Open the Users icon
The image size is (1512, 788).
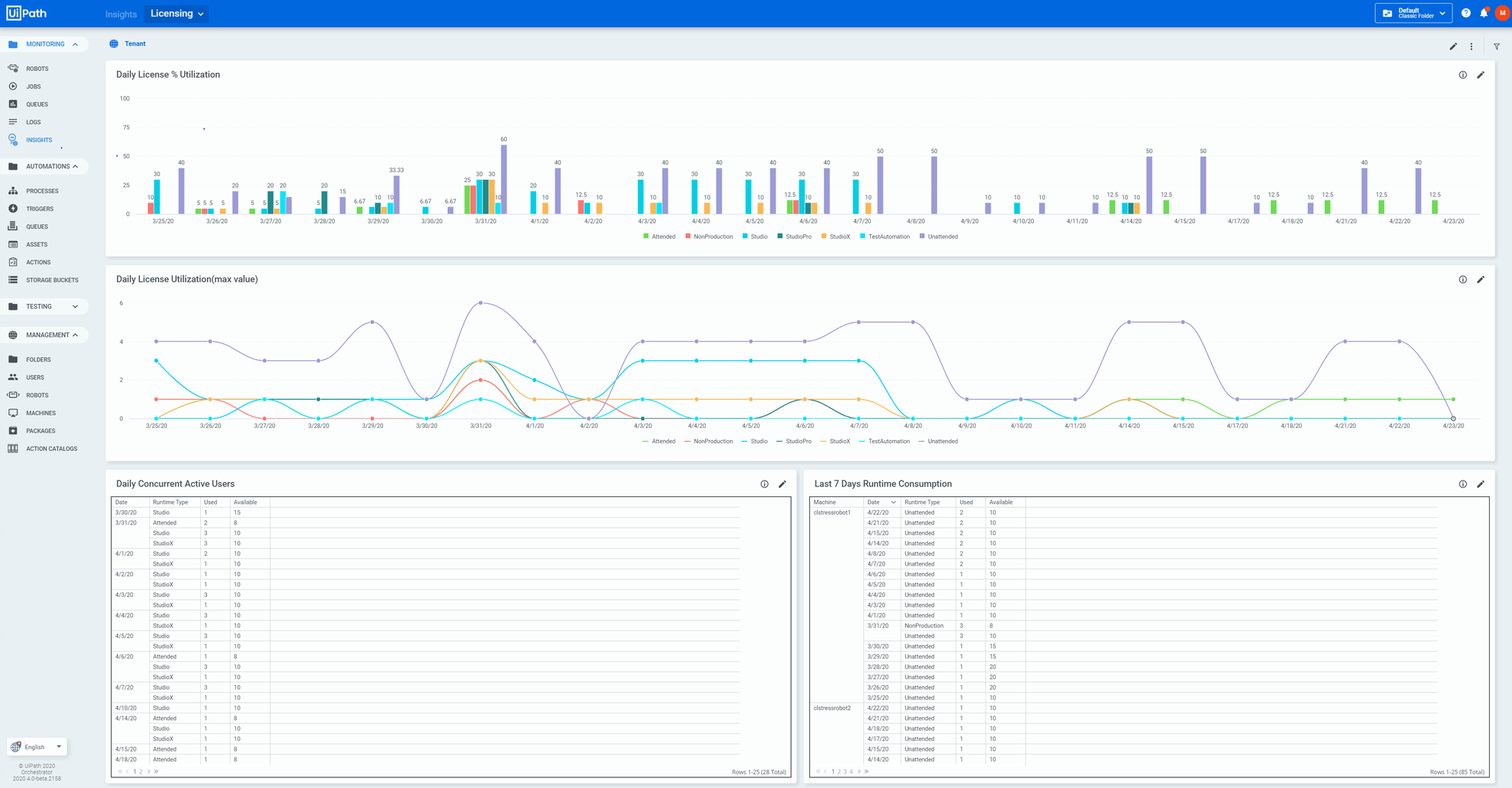[x=13, y=377]
